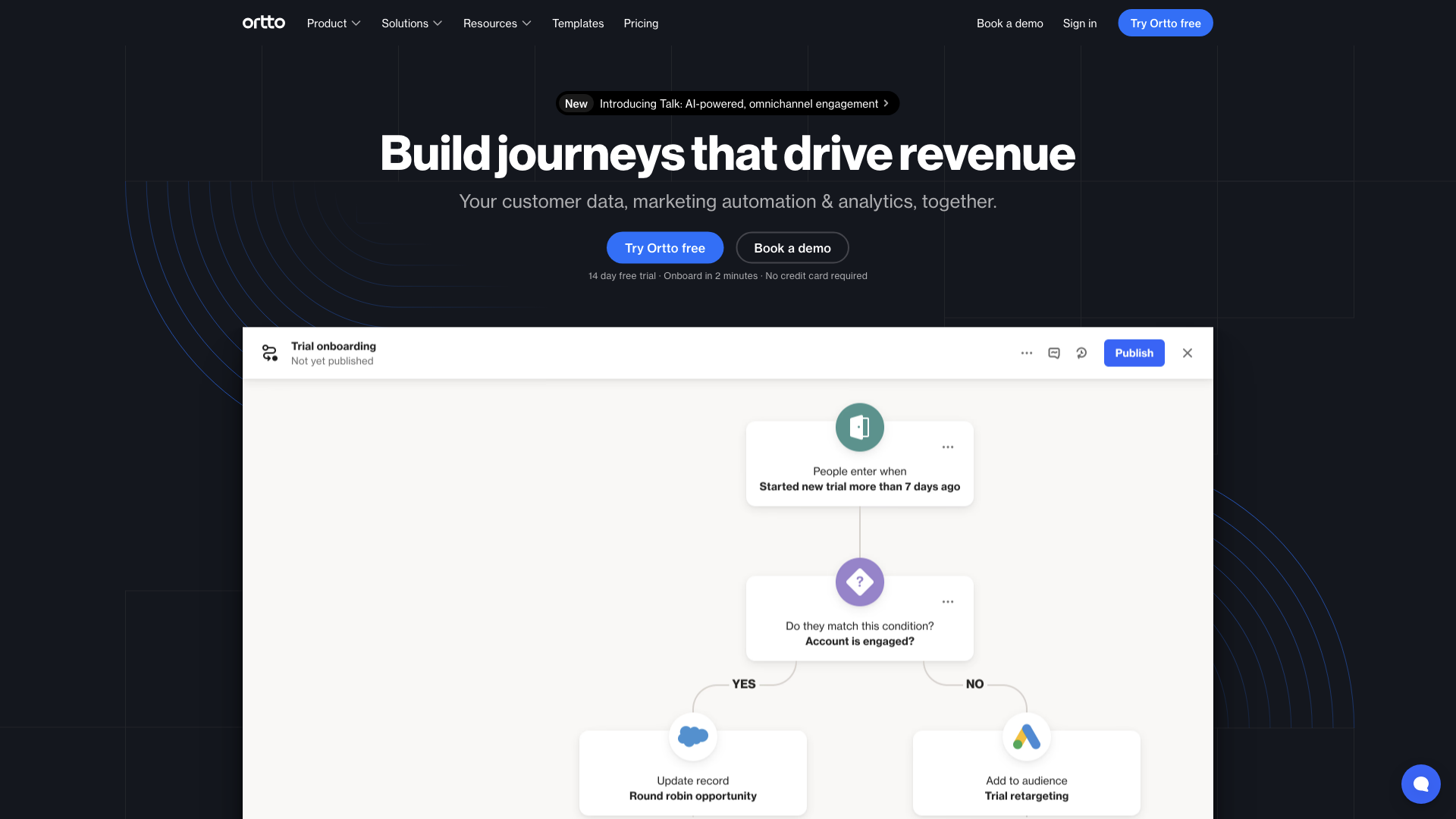Image resolution: width=1456 pixels, height=819 pixels.
Task: Click the YES branch path label
Action: 744,684
